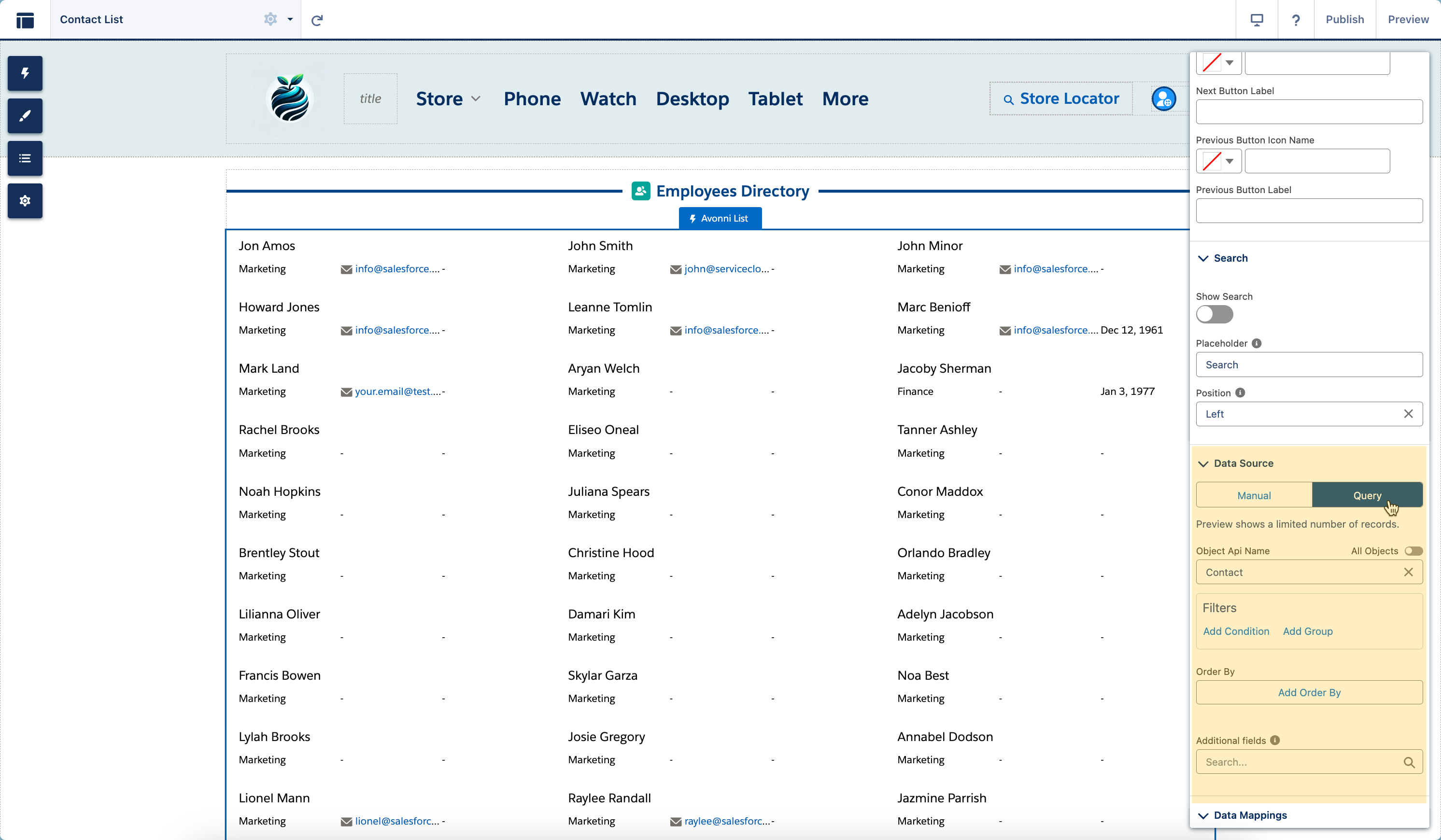This screenshot has height=840, width=1441.
Task: Open the Page Structure list panel
Action: [25, 158]
